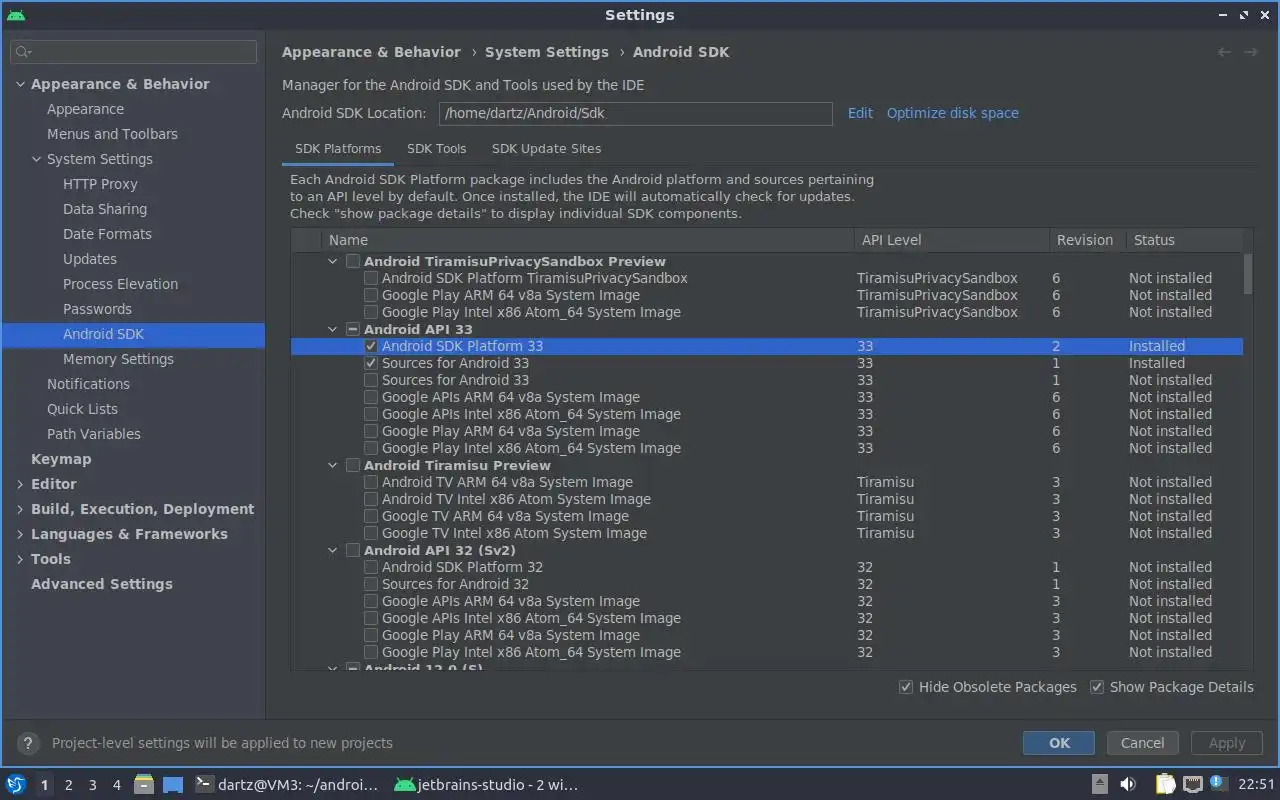The width and height of the screenshot is (1280, 800).
Task: Check Google APIs ARM 64 v8a System Image API 33
Action: 371,397
